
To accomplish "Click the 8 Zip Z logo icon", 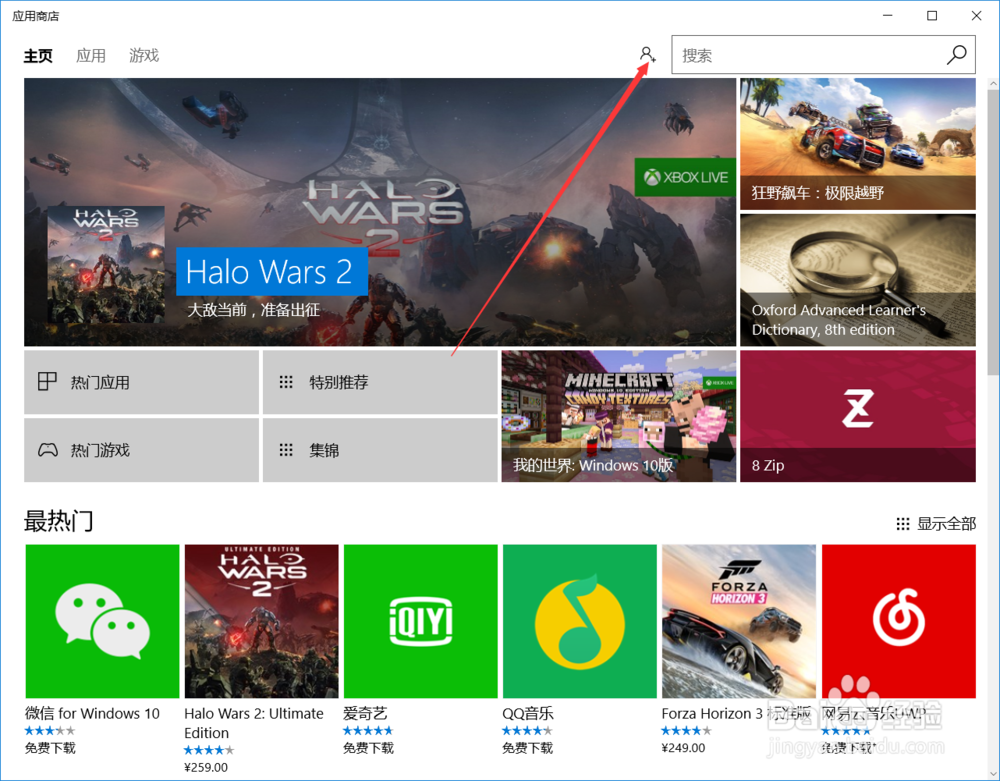I will pyautogui.click(x=857, y=409).
